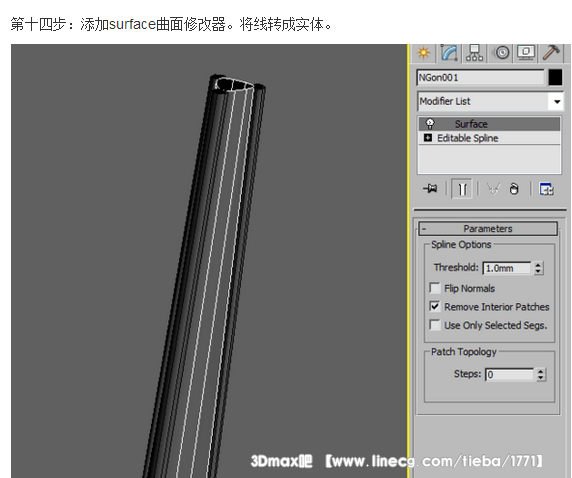Switch to Hierarchy panel icon

[x=474, y=53]
